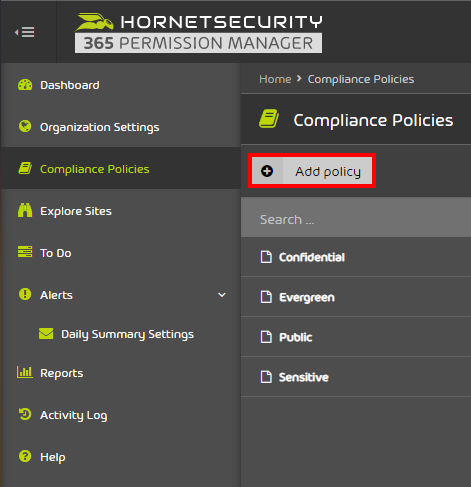471x487 pixels.
Task: Open Daily Summary Settings menu item
Action: [x=127, y=334]
